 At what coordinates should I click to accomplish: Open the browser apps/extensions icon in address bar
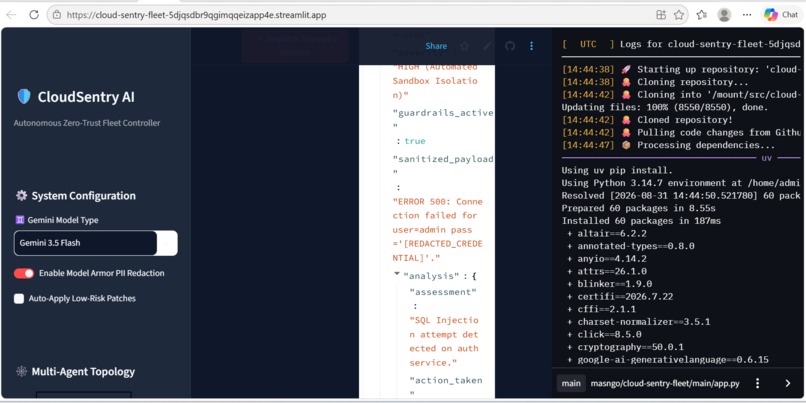661,15
